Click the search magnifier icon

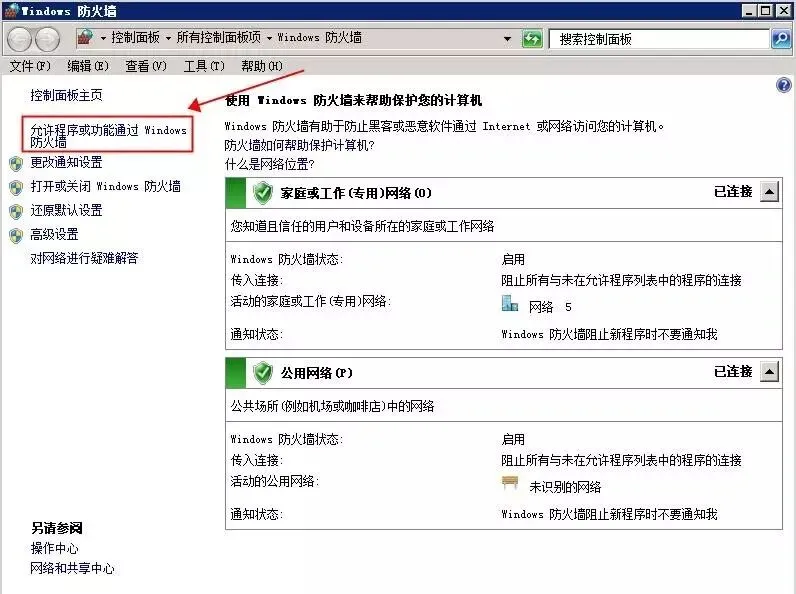click(x=781, y=39)
